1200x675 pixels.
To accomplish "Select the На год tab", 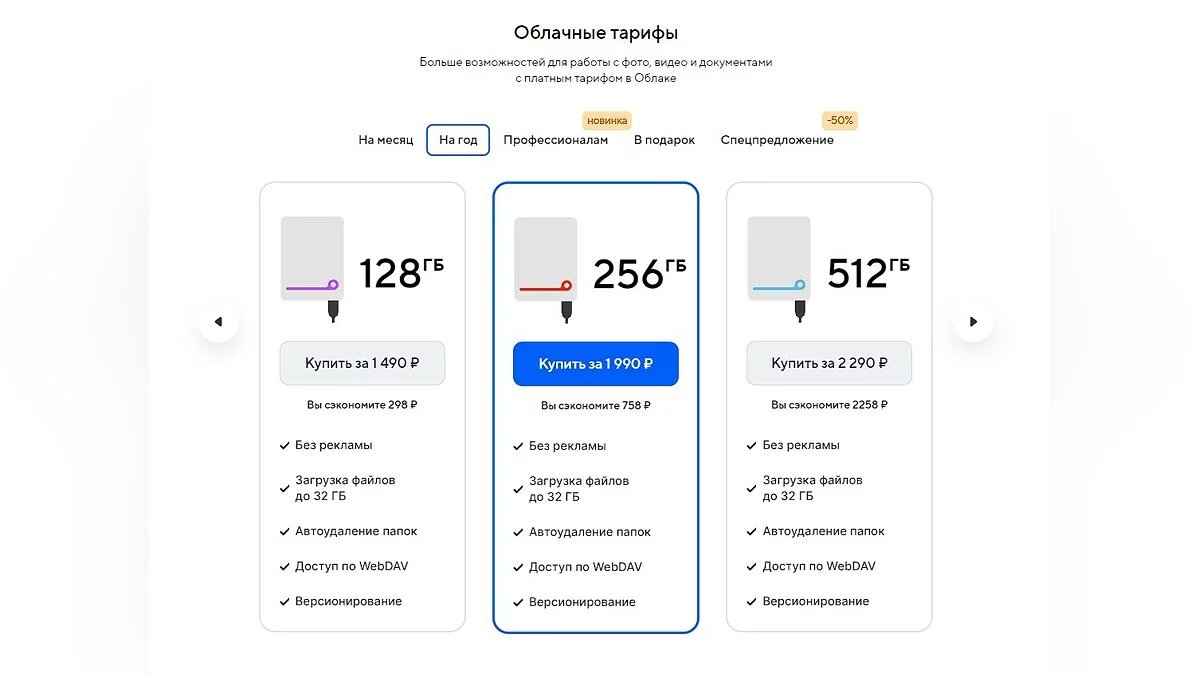I will pyautogui.click(x=458, y=140).
